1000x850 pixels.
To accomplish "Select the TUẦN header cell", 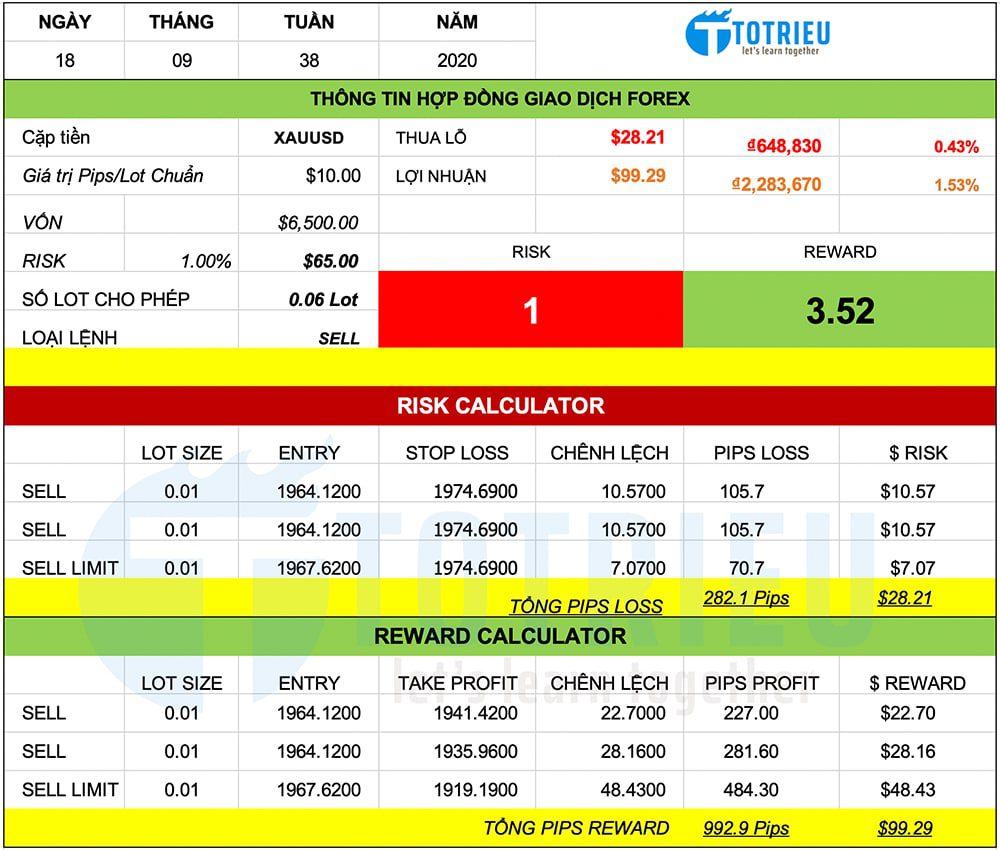I will click(309, 22).
